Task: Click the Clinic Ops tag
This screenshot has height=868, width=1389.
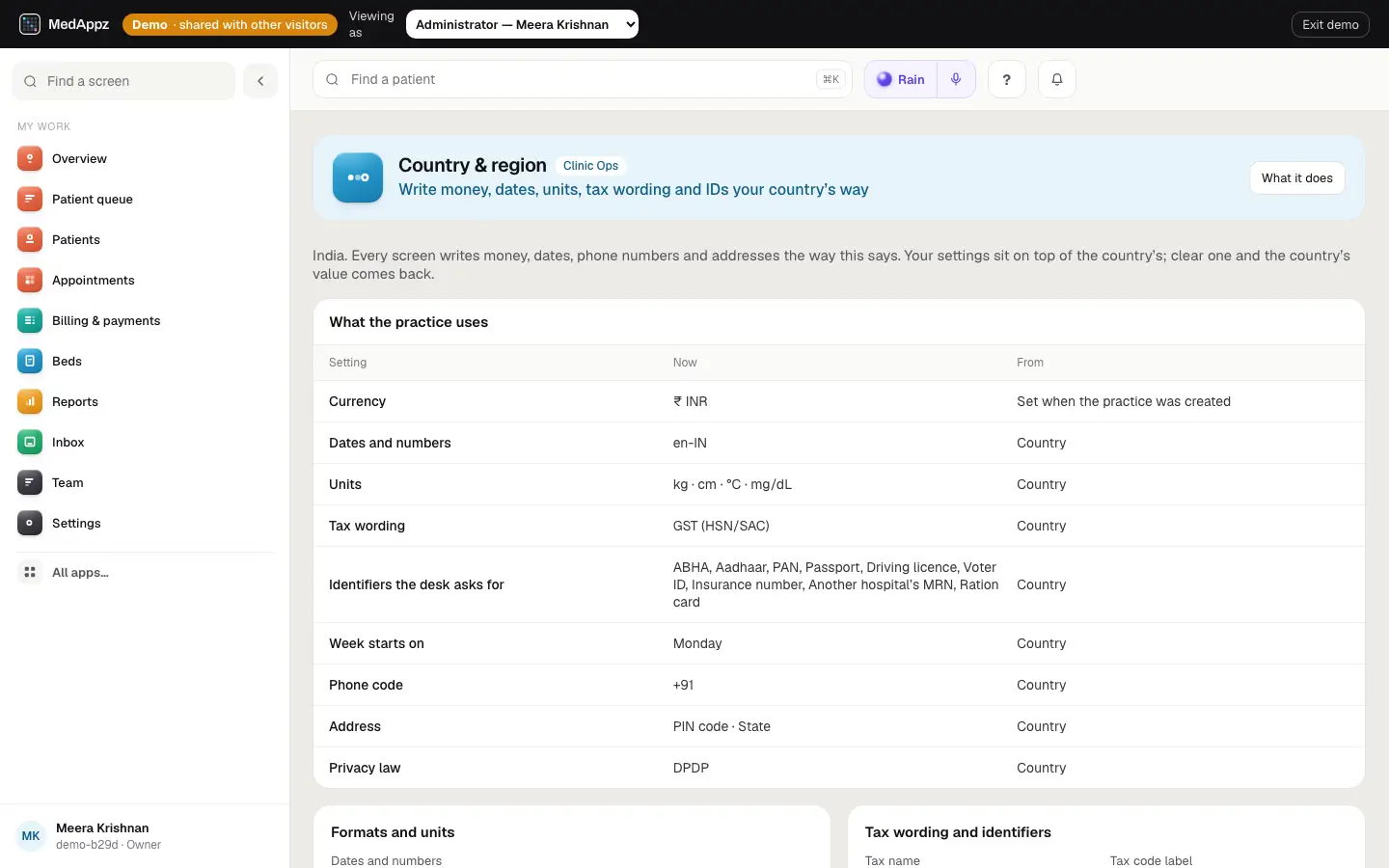Action: click(590, 166)
